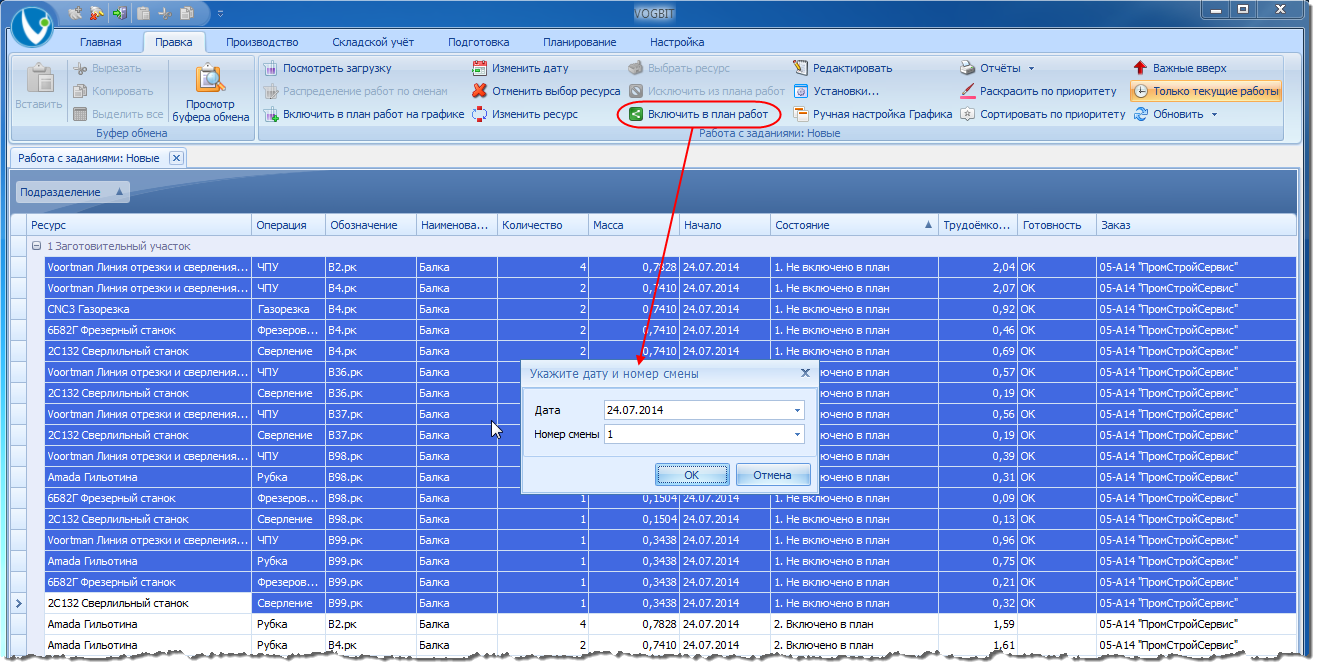Toggle 'Только текущие работы' filter
Screen dimensions: 1318x666
point(1206,91)
